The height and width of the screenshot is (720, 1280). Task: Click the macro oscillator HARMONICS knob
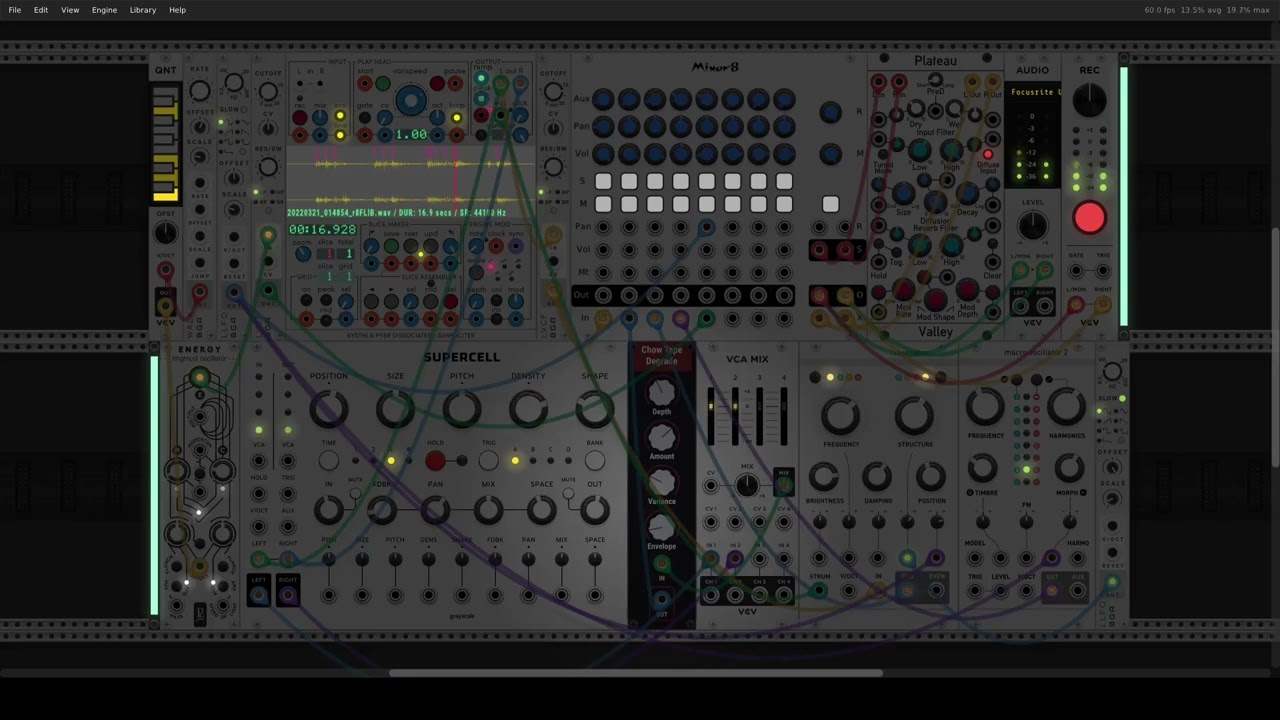coord(1066,408)
